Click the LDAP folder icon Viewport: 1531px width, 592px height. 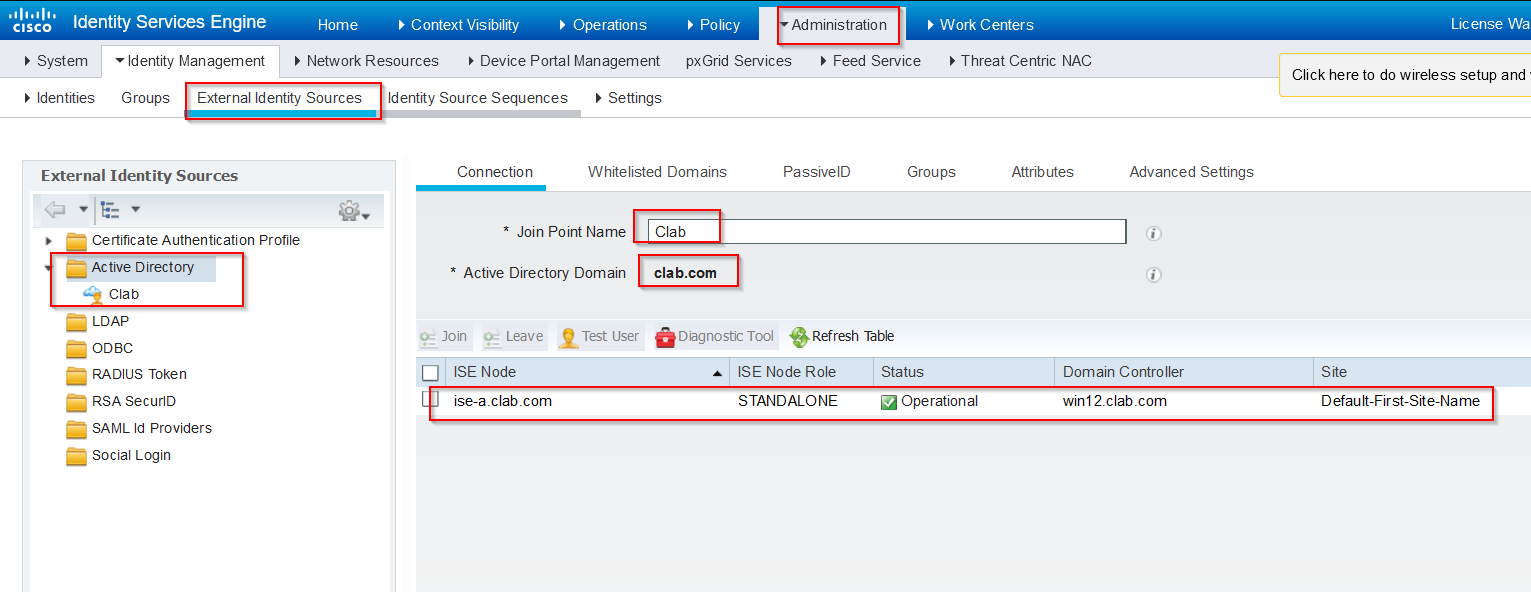[x=76, y=322]
